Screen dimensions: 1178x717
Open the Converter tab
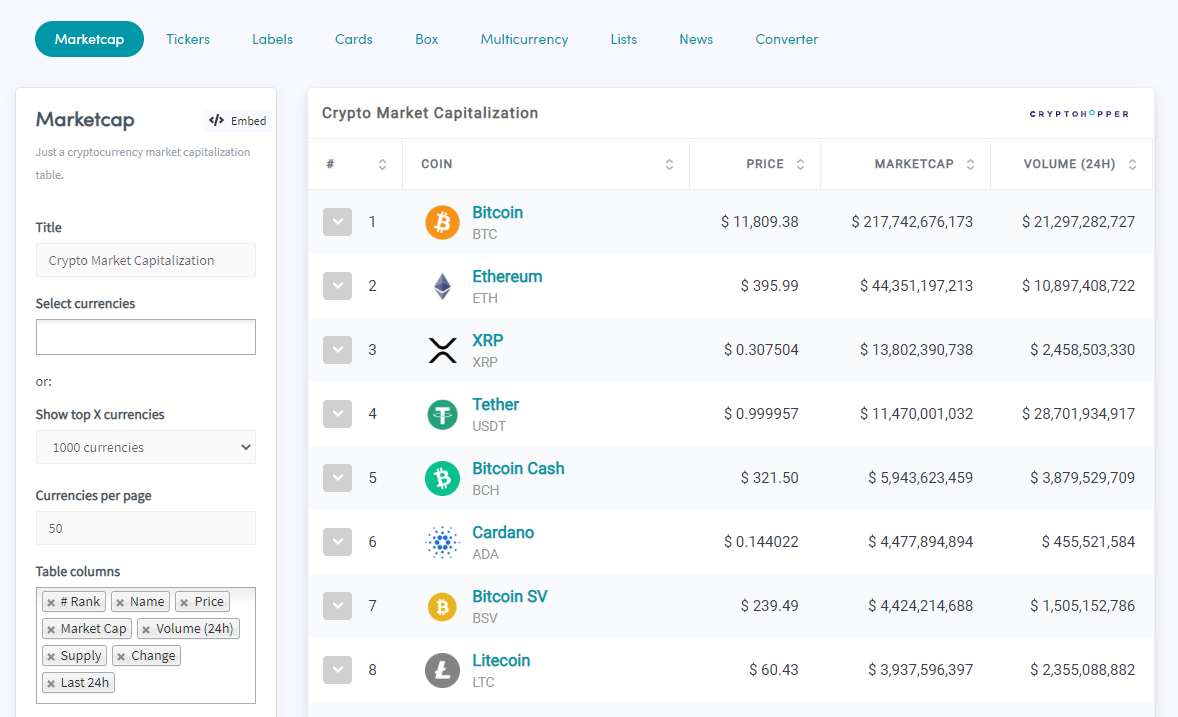(x=787, y=39)
